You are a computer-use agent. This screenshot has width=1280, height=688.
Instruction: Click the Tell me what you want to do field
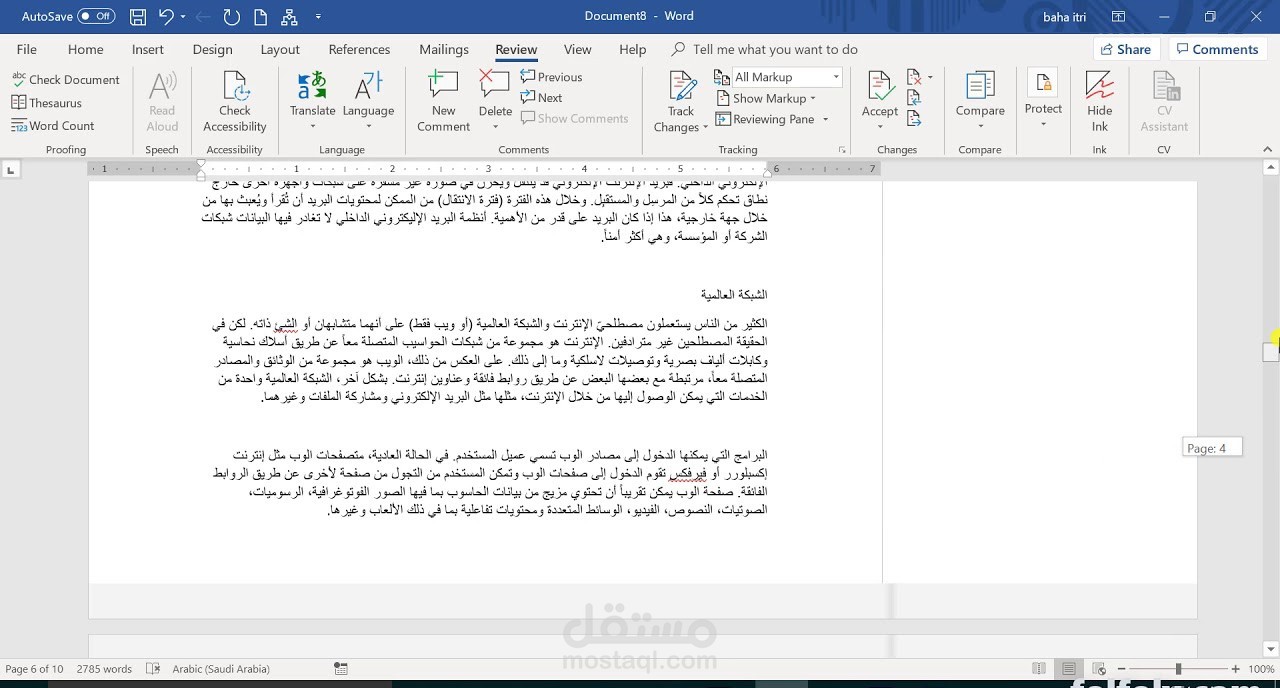tap(775, 49)
